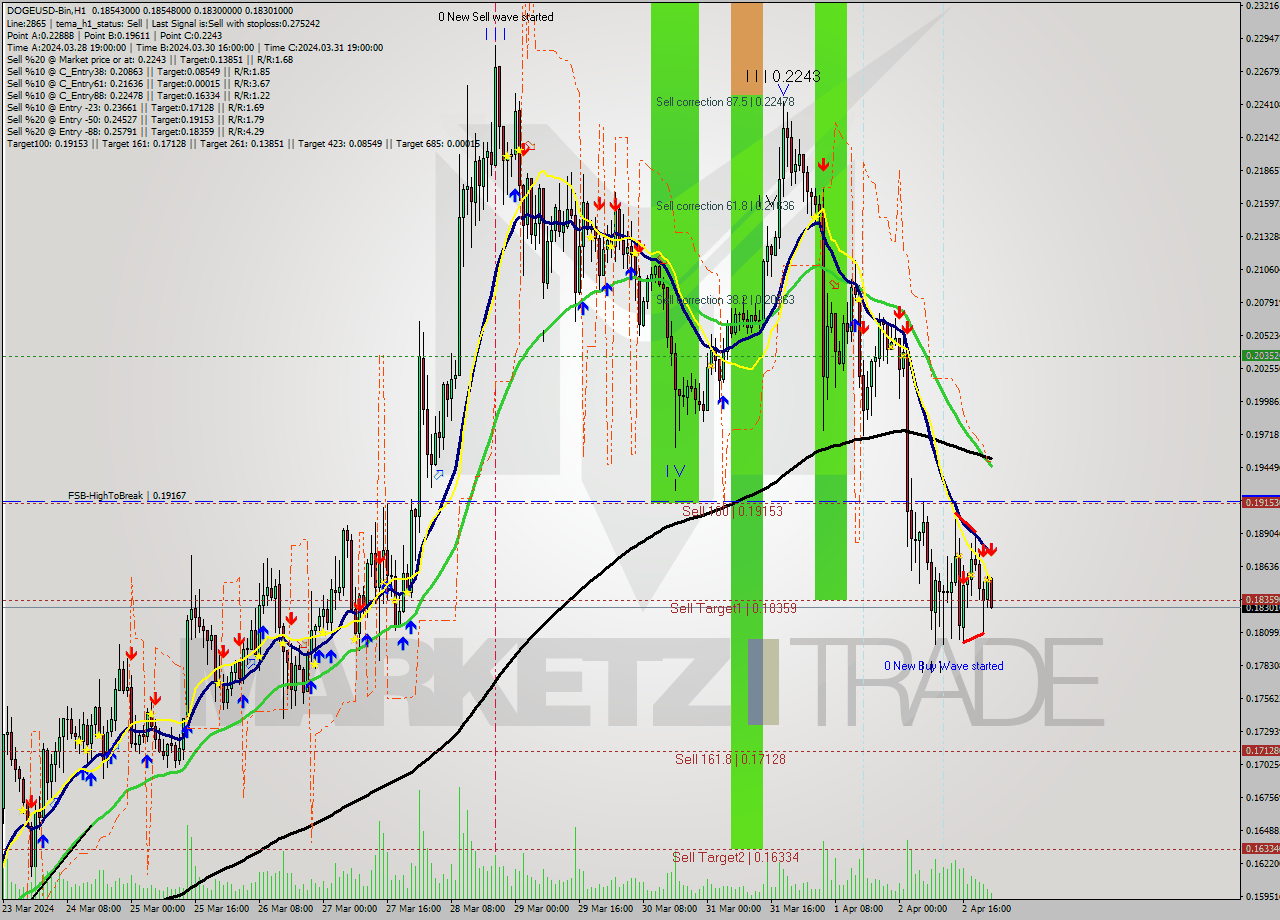Select the 'Sell correction 87.5' label
The width and height of the screenshot is (1280, 920).
pos(725,102)
